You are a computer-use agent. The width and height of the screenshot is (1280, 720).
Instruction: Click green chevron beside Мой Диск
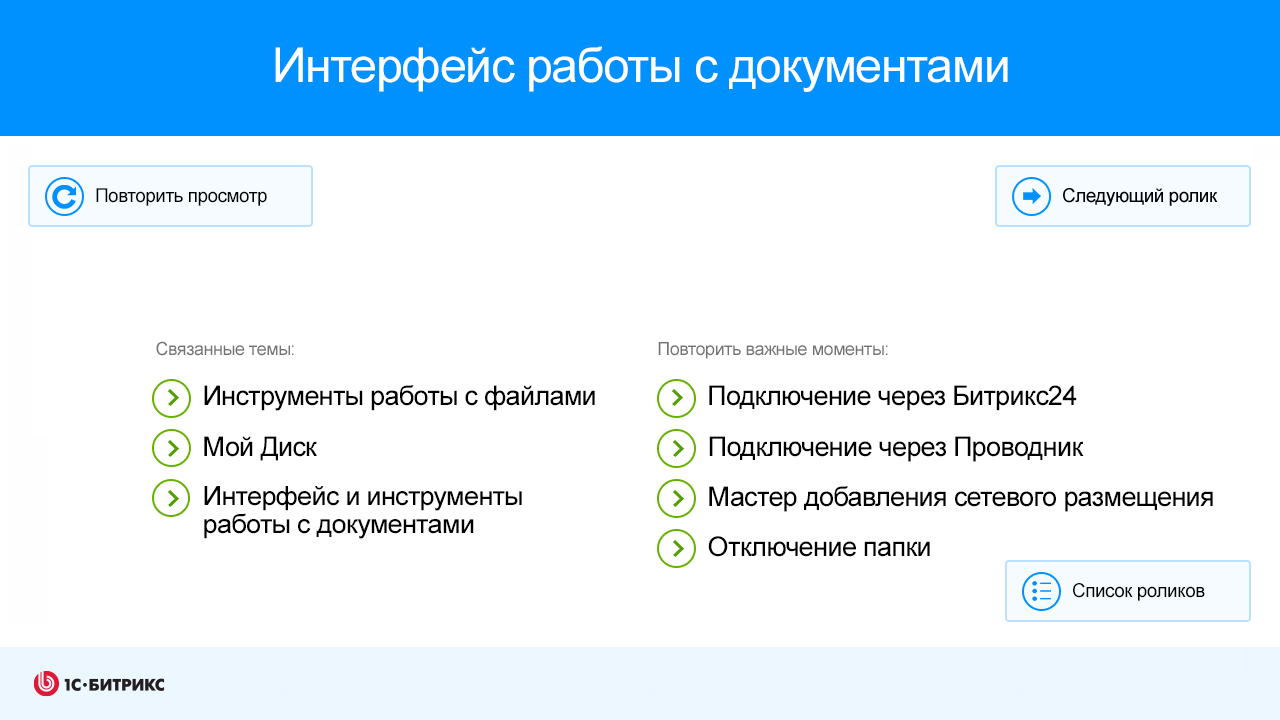tap(171, 448)
